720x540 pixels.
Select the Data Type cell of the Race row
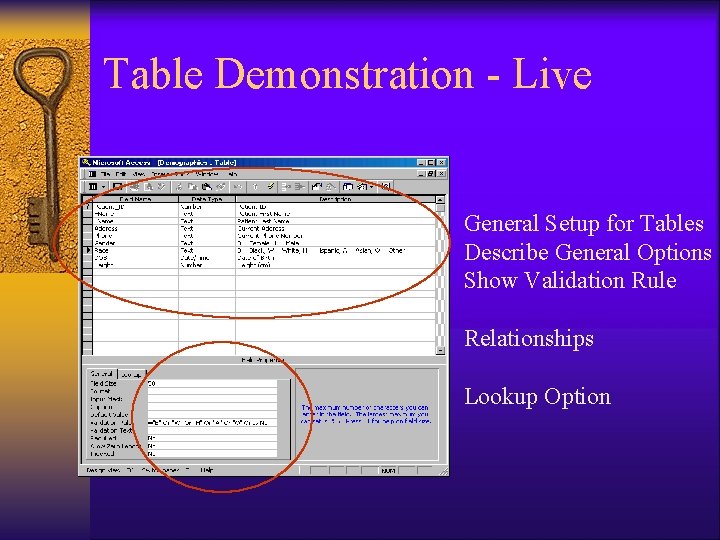(x=207, y=250)
